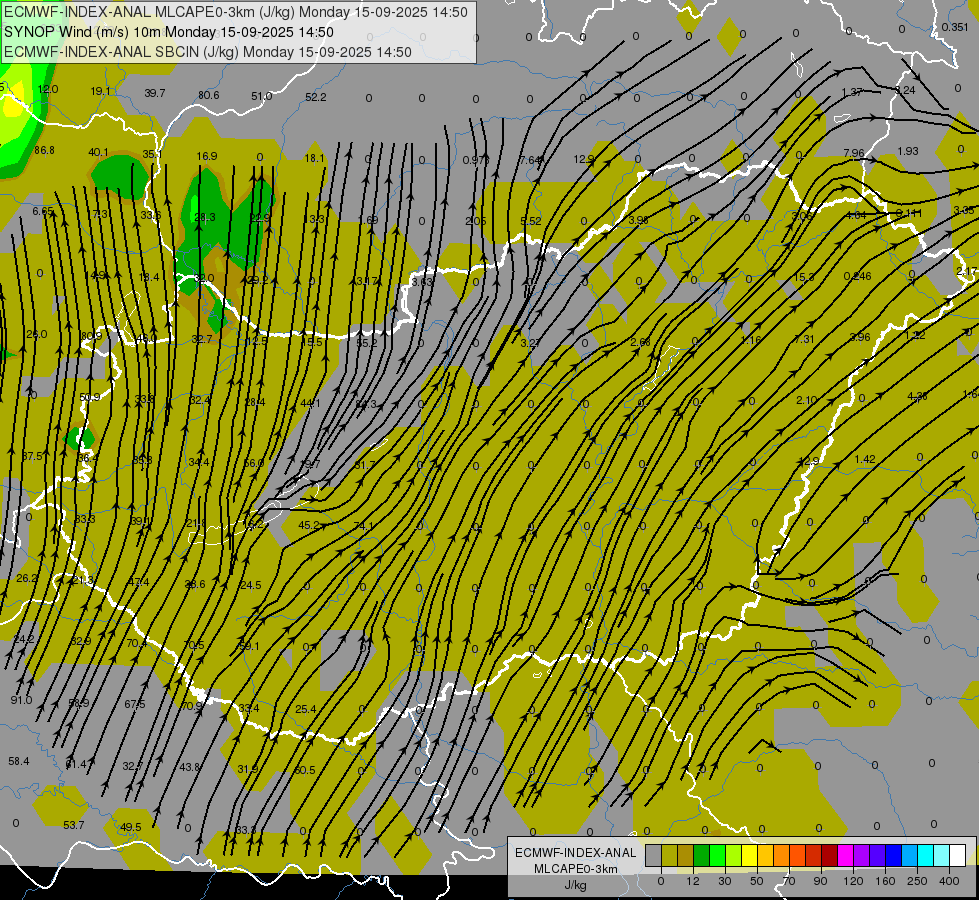Click the map value '53.7'
Viewport: 979px width, 900px height.
point(74,825)
